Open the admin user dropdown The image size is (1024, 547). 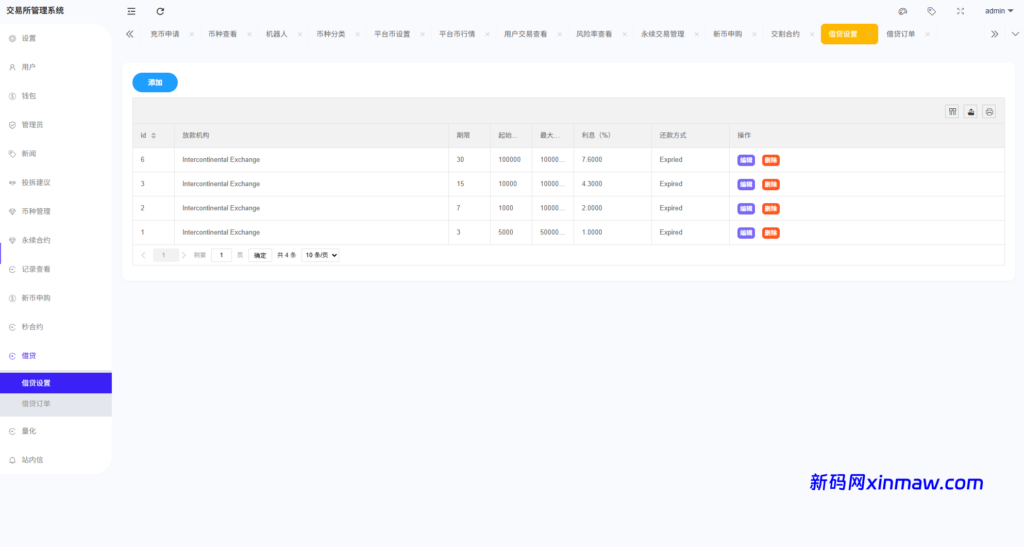coord(998,11)
